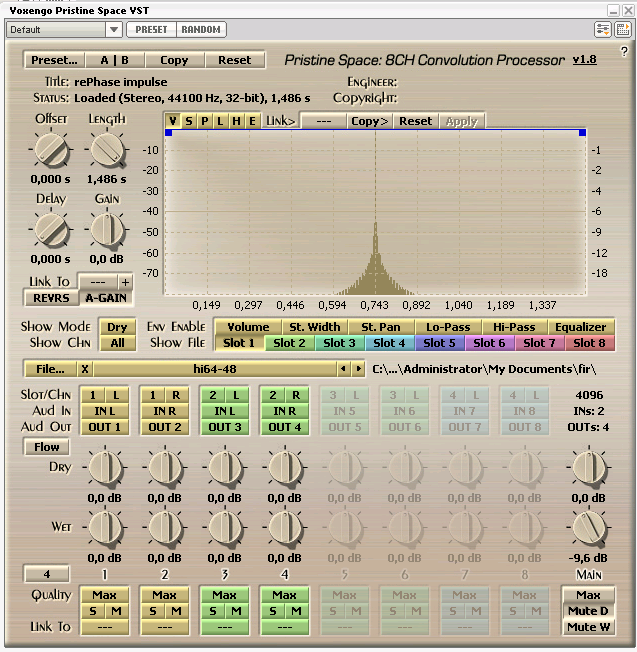
Task: Toggle A-GAIN auto gain button
Action: click(106, 298)
